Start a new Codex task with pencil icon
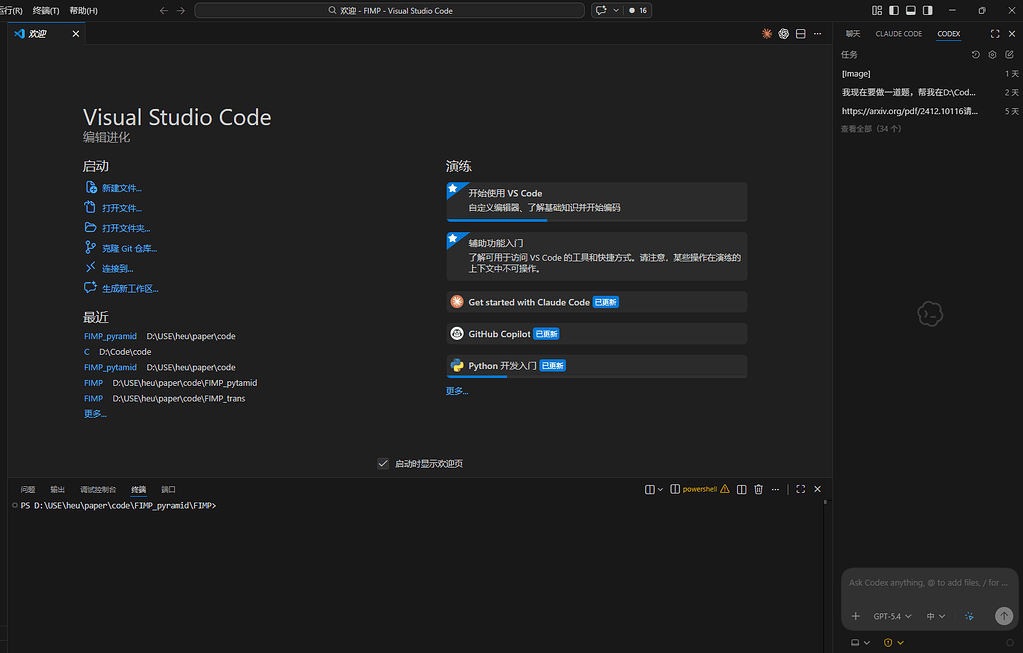This screenshot has height=653, width=1023. [1009, 55]
